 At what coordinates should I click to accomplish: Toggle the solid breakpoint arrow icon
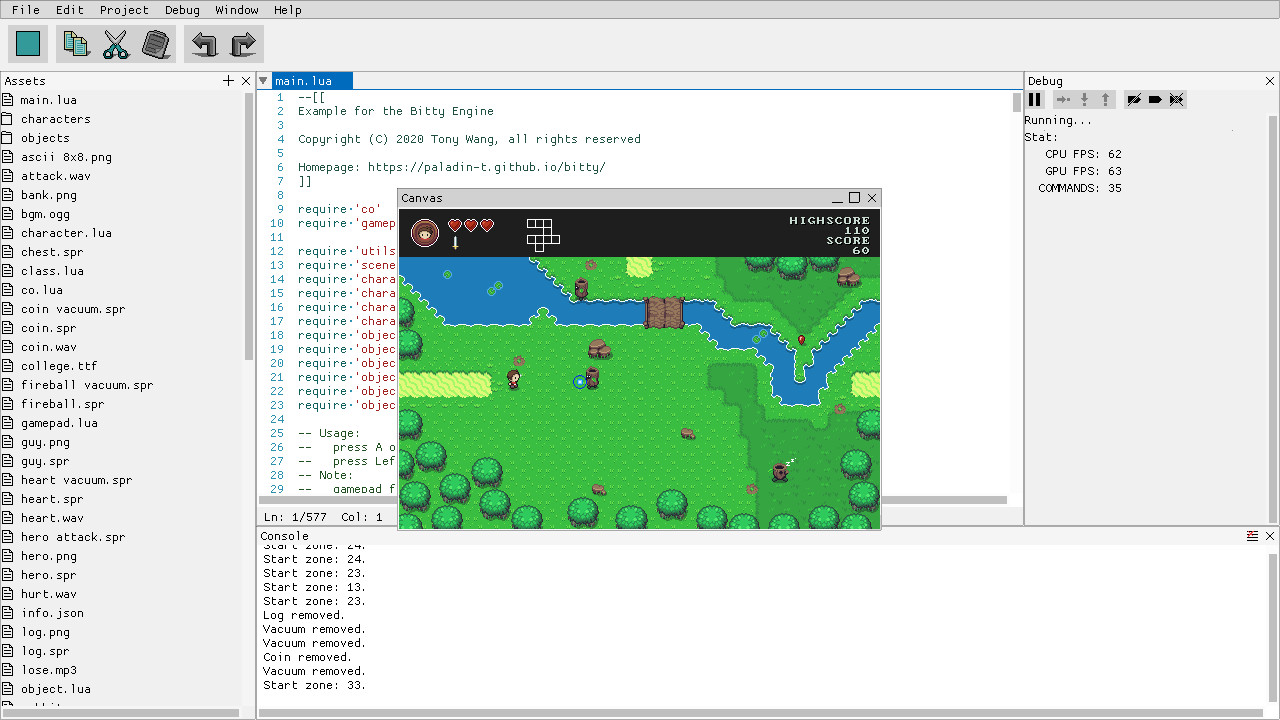(1155, 99)
